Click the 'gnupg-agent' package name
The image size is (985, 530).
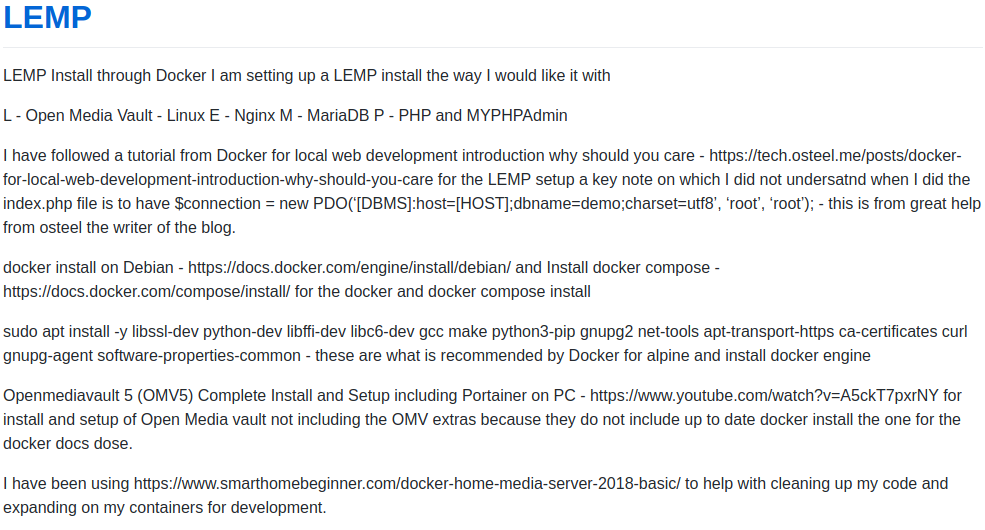(48, 355)
